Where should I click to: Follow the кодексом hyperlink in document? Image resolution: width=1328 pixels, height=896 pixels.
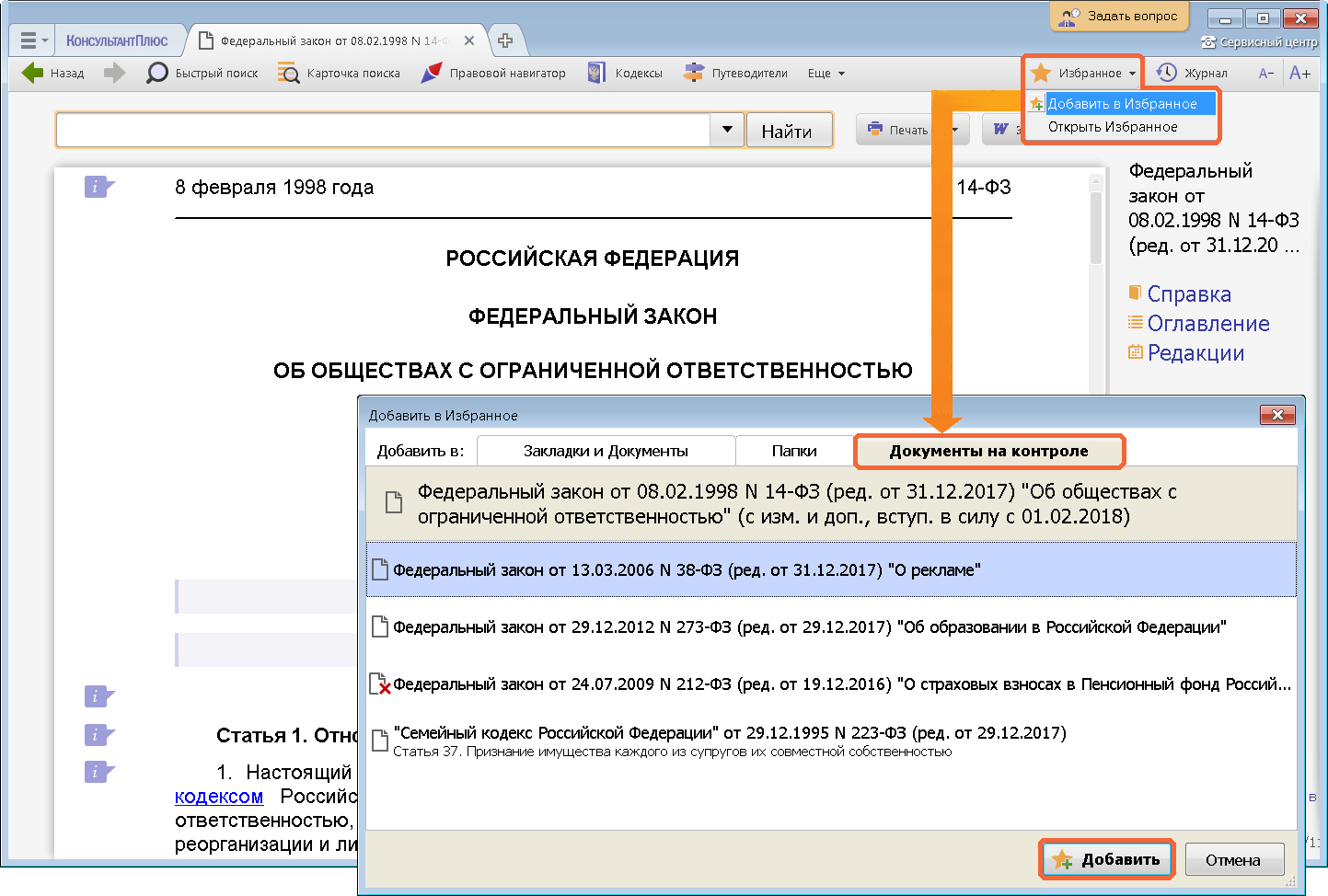219,797
